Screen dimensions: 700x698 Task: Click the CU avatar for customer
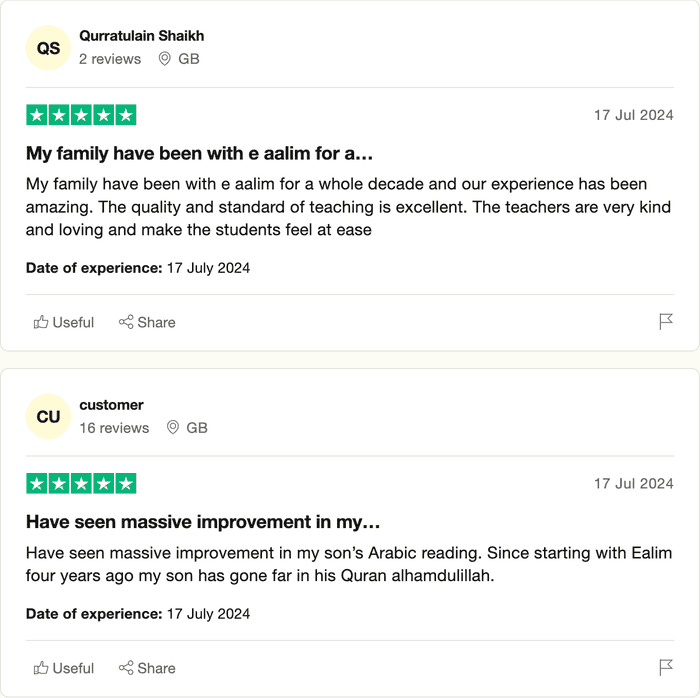(x=48, y=417)
